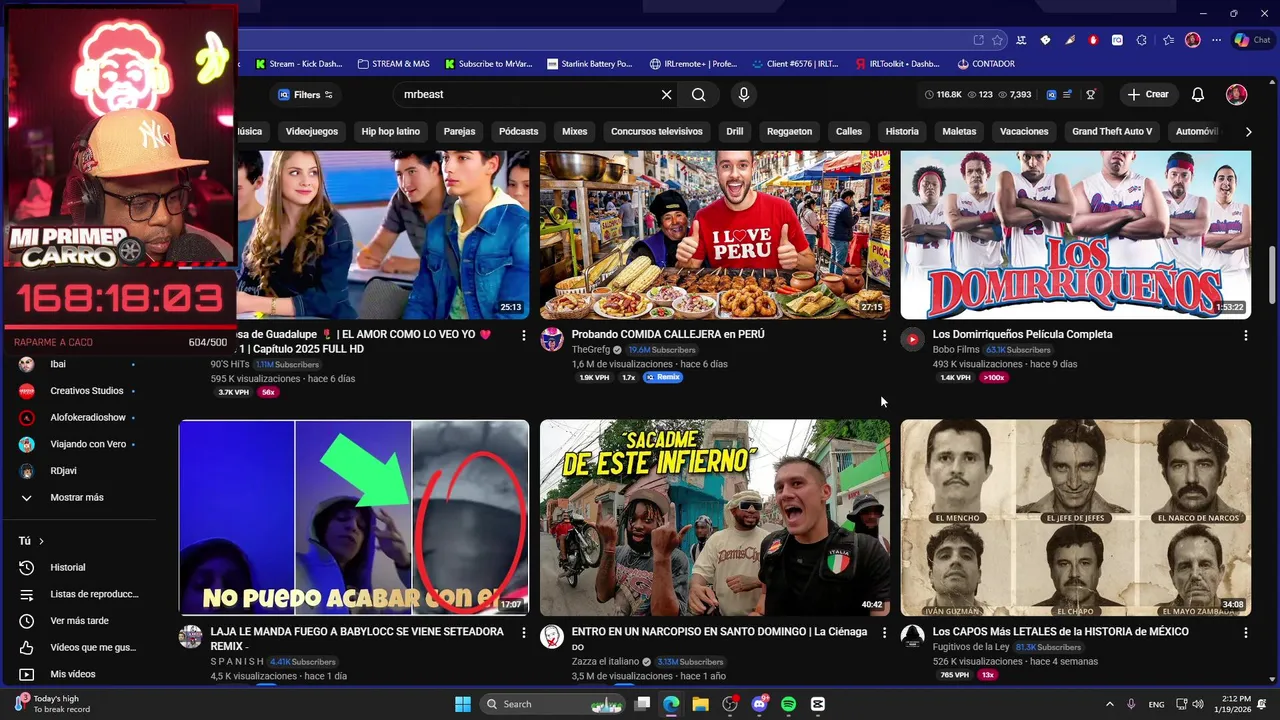The height and width of the screenshot is (720, 1280).
Task: Open the Copilot Chat button
Action: pos(1253,40)
